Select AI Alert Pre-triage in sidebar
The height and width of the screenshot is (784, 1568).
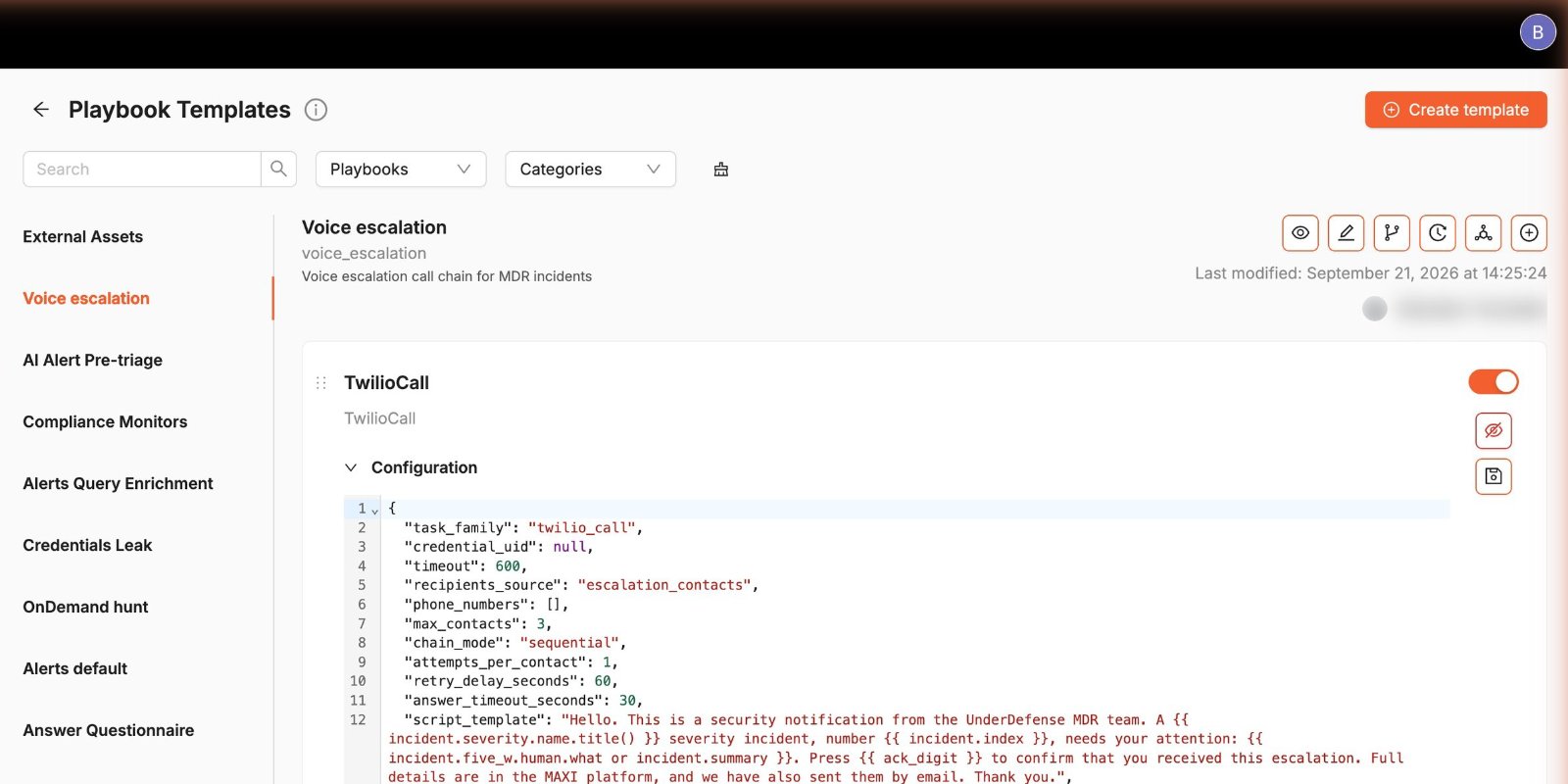point(93,360)
